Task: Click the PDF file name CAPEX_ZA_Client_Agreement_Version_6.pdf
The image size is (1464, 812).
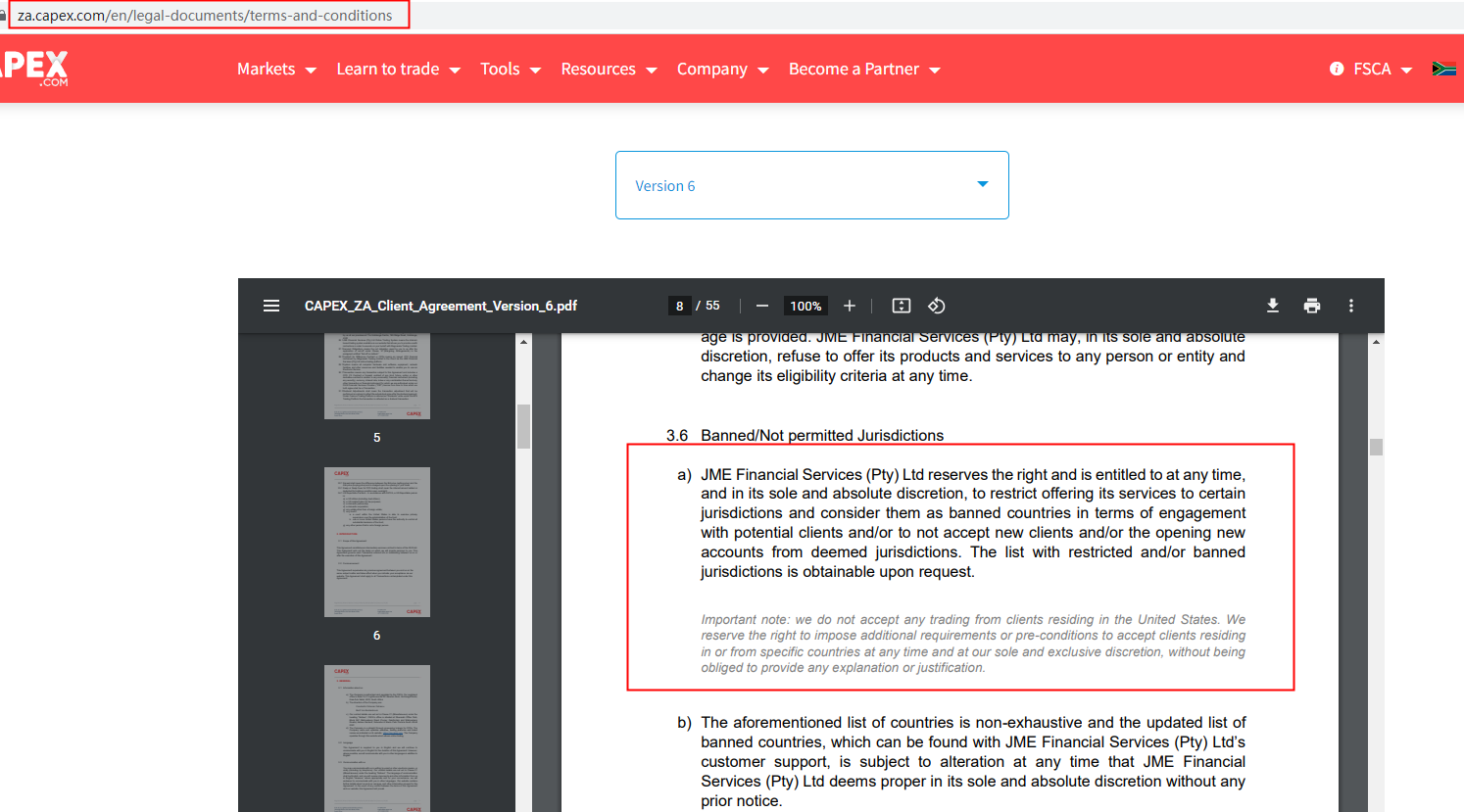Action: pyautogui.click(x=441, y=306)
